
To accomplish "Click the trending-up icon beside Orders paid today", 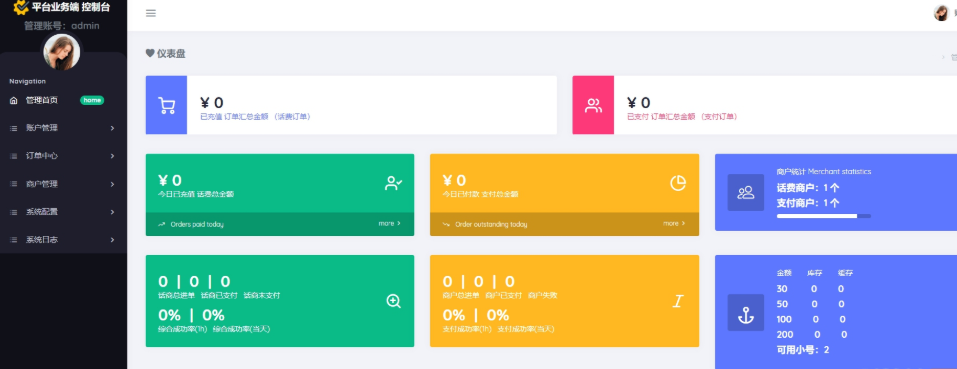I will 162,224.
